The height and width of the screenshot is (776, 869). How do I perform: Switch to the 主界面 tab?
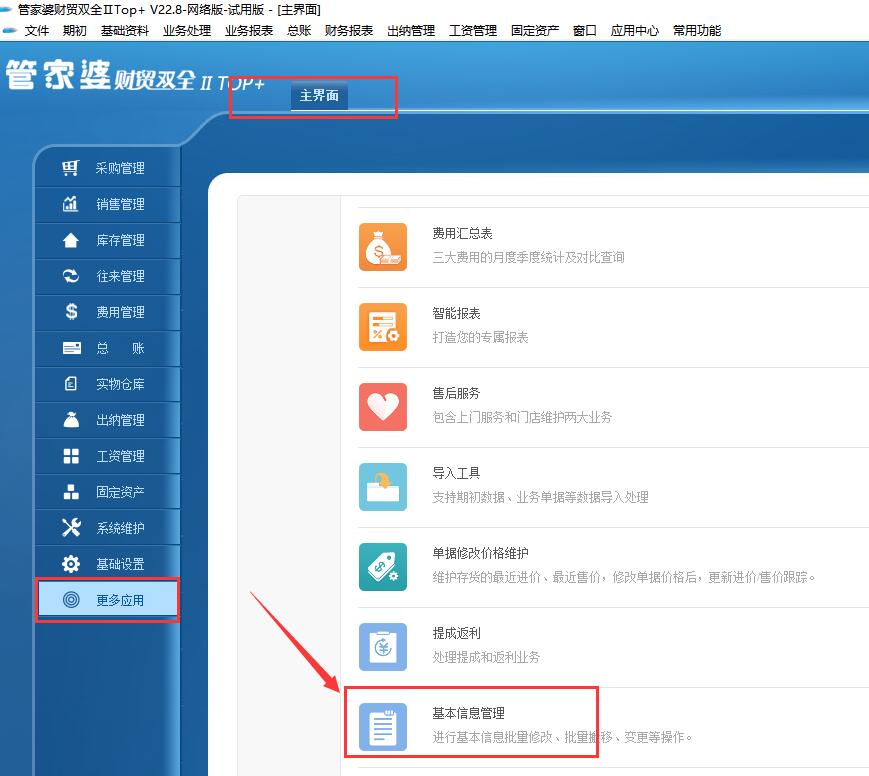click(x=319, y=95)
